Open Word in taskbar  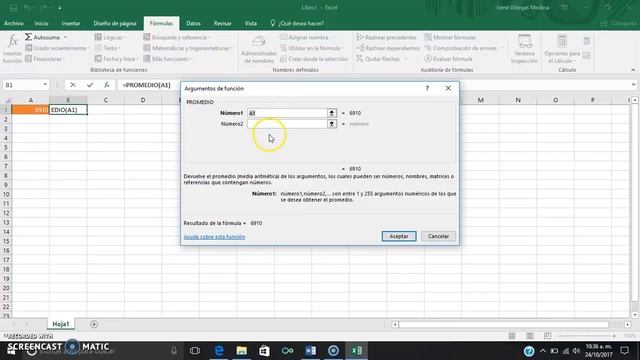coord(311,351)
